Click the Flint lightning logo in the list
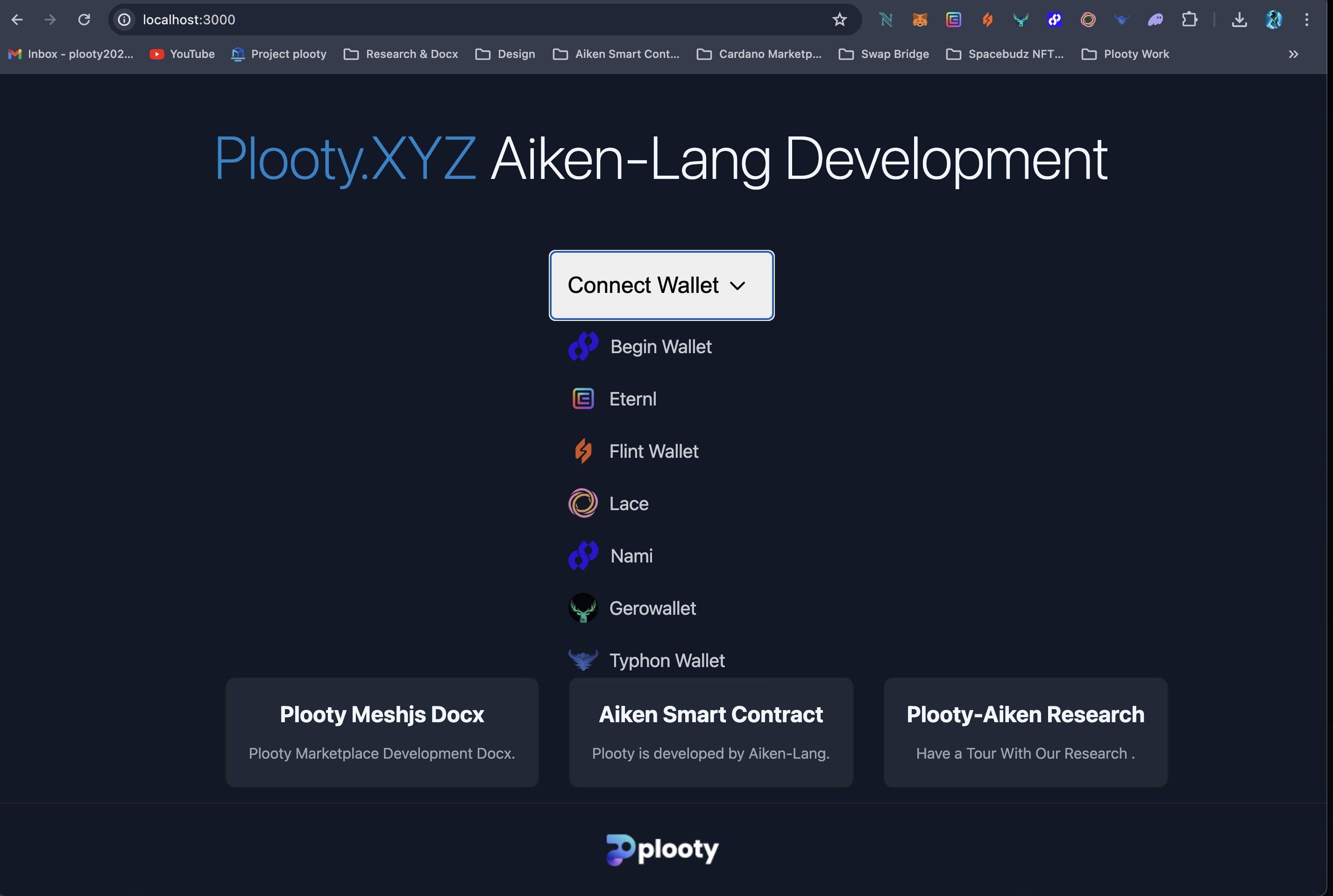Image resolution: width=1333 pixels, height=896 pixels. tap(583, 451)
